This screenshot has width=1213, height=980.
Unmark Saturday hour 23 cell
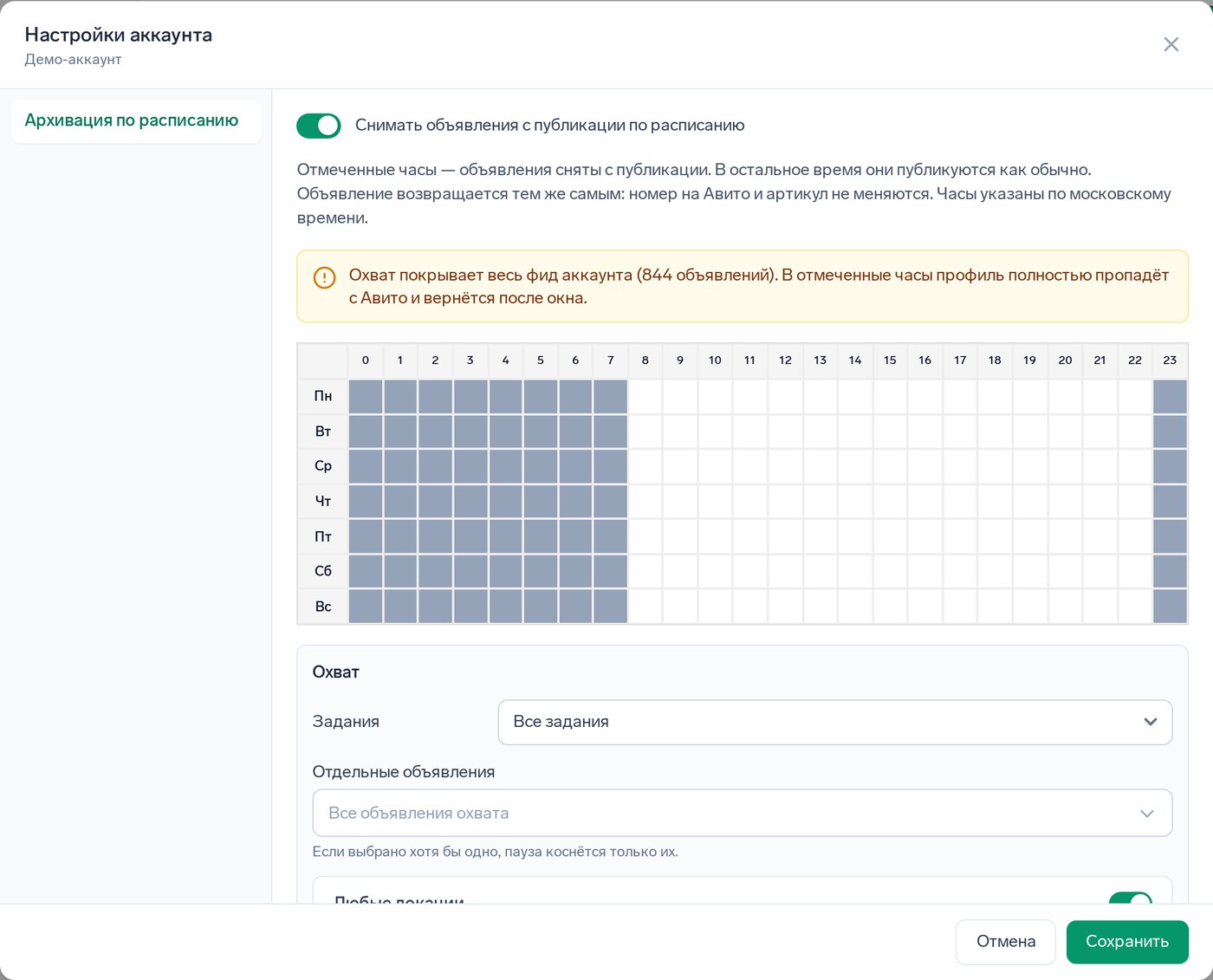1171,571
